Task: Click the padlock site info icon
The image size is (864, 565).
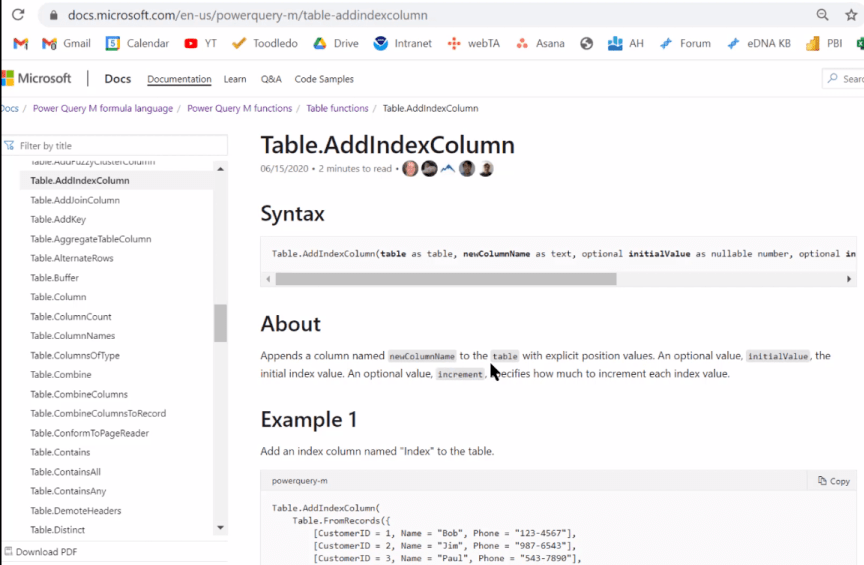Action: pyautogui.click(x=53, y=15)
